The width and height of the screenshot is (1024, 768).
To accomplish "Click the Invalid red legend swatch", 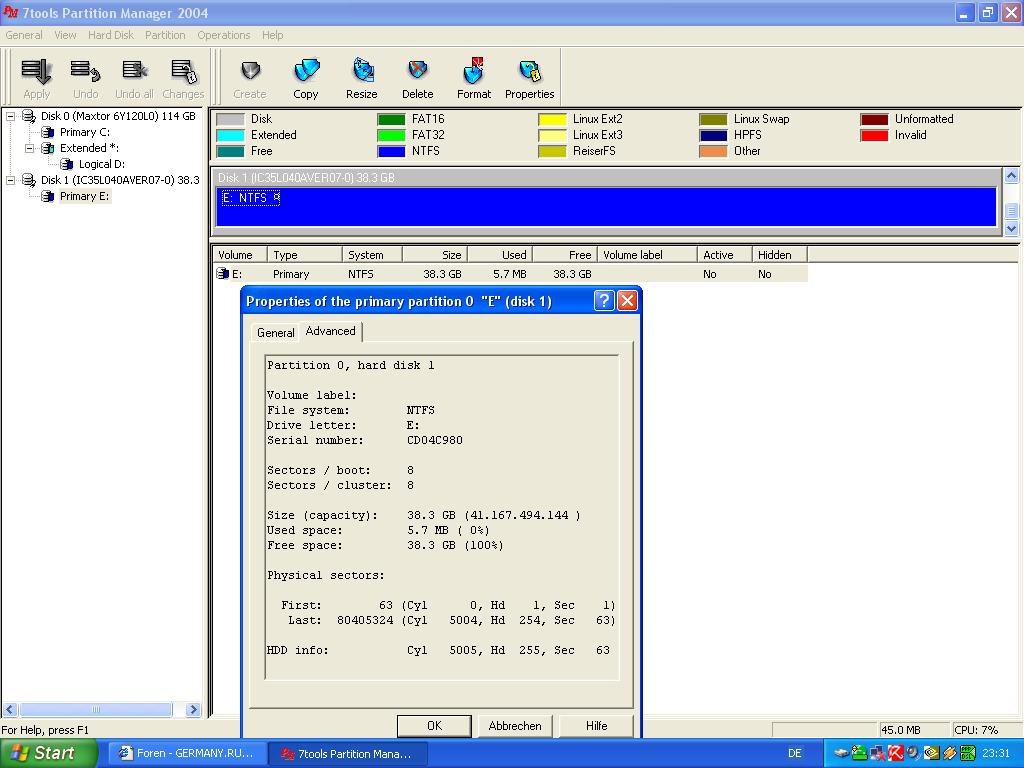I will 874,135.
